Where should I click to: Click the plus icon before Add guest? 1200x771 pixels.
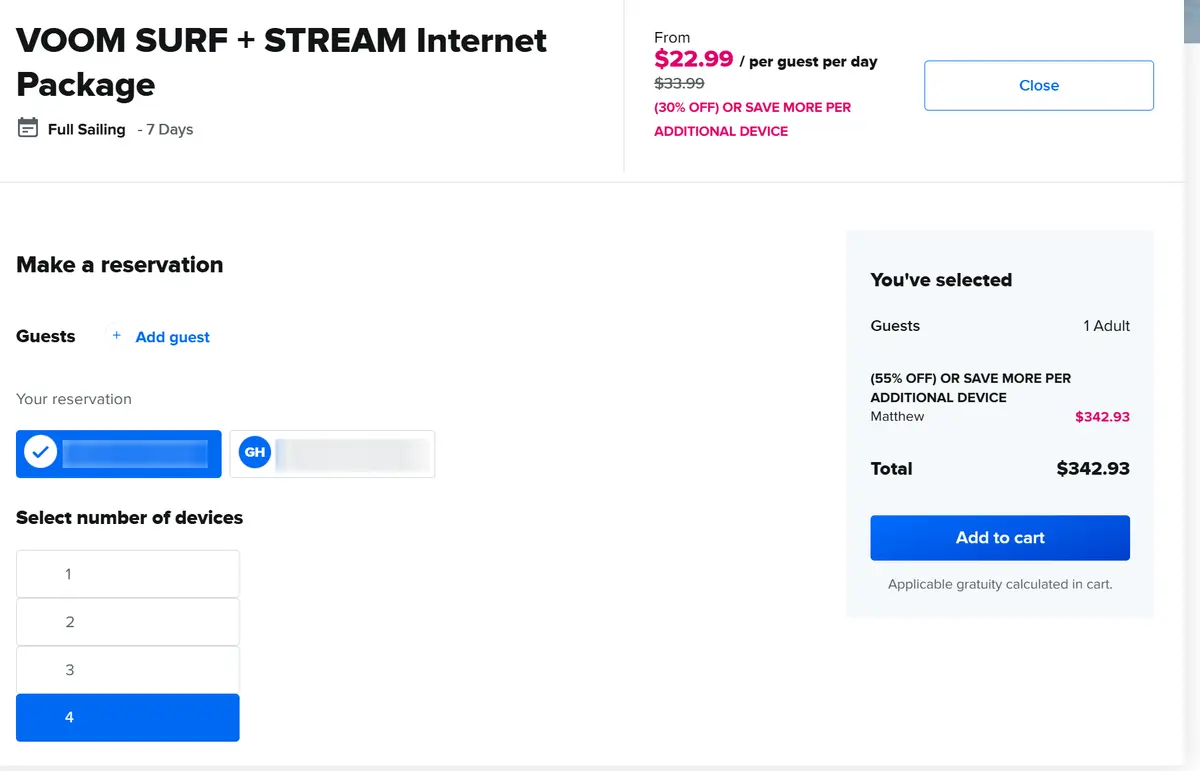tap(116, 336)
